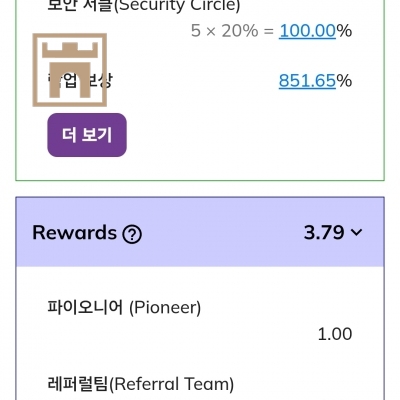Tap the purple 더 보기 button
The height and width of the screenshot is (400, 400).
tap(87, 135)
